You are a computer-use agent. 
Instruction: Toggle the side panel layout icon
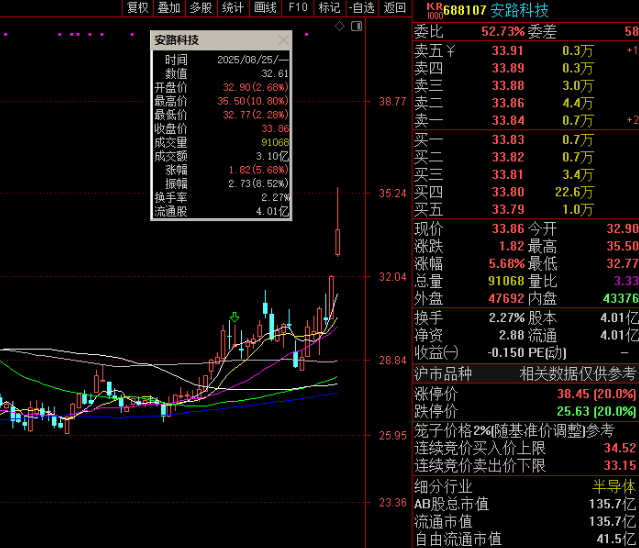(x=357, y=26)
